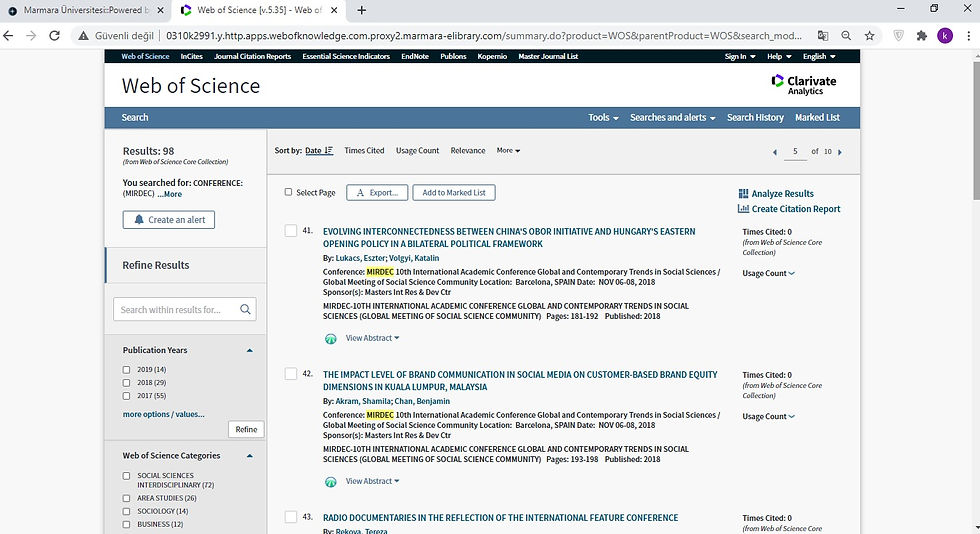Open Searches and alerts dropdown
980x534 pixels.
672,118
